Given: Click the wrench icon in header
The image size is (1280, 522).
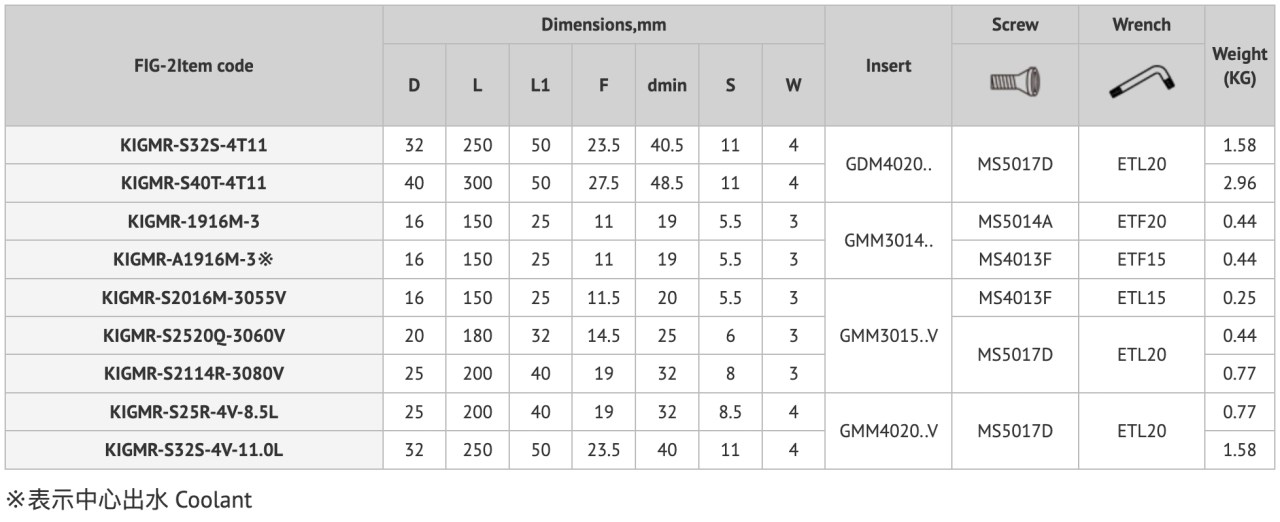Looking at the screenshot, I should 1141,85.
